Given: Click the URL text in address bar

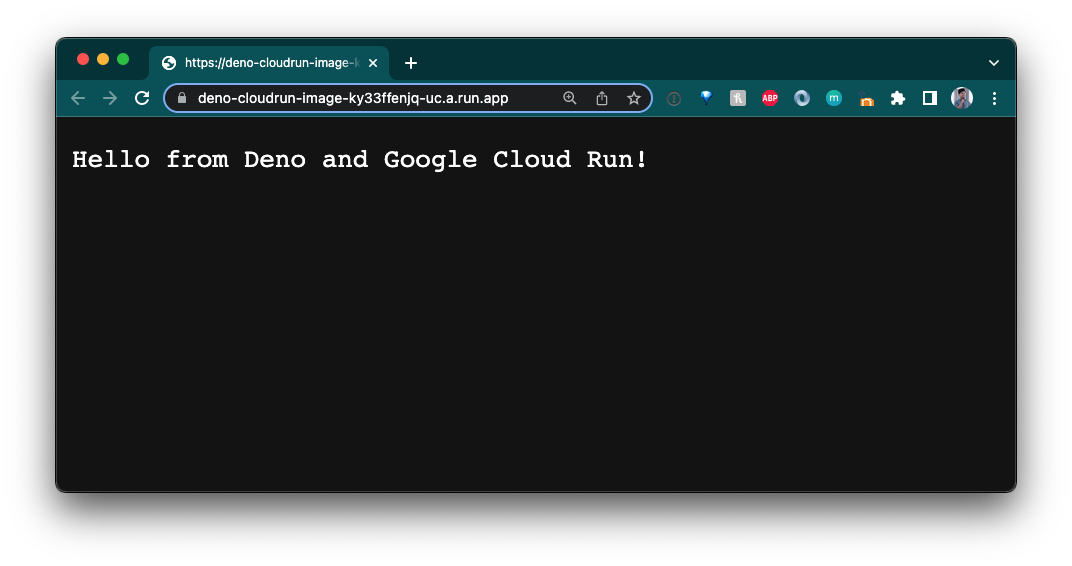Looking at the screenshot, I should pyautogui.click(x=353, y=98).
